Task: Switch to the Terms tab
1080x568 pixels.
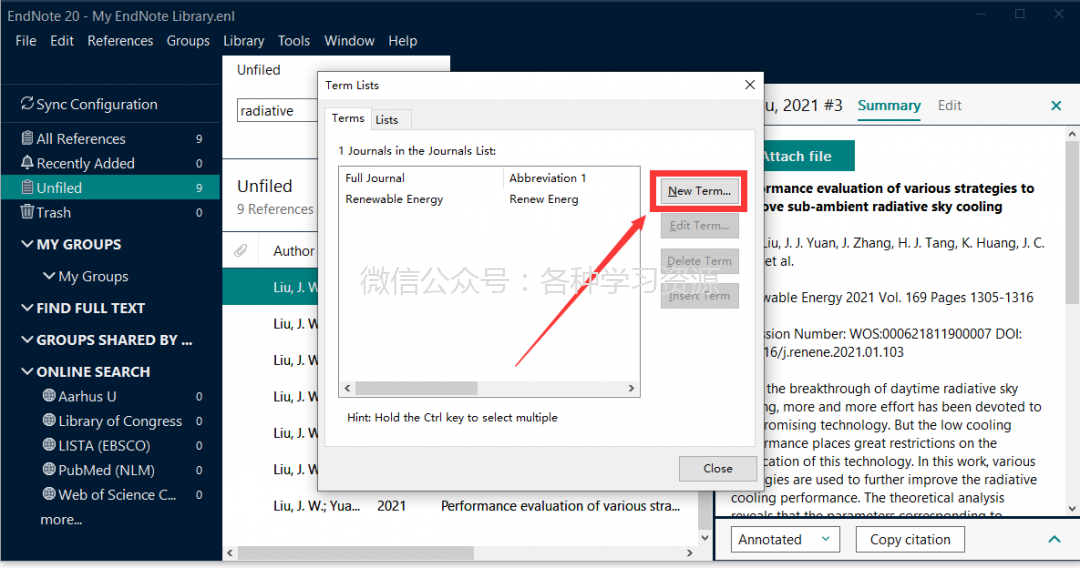Action: coord(348,118)
